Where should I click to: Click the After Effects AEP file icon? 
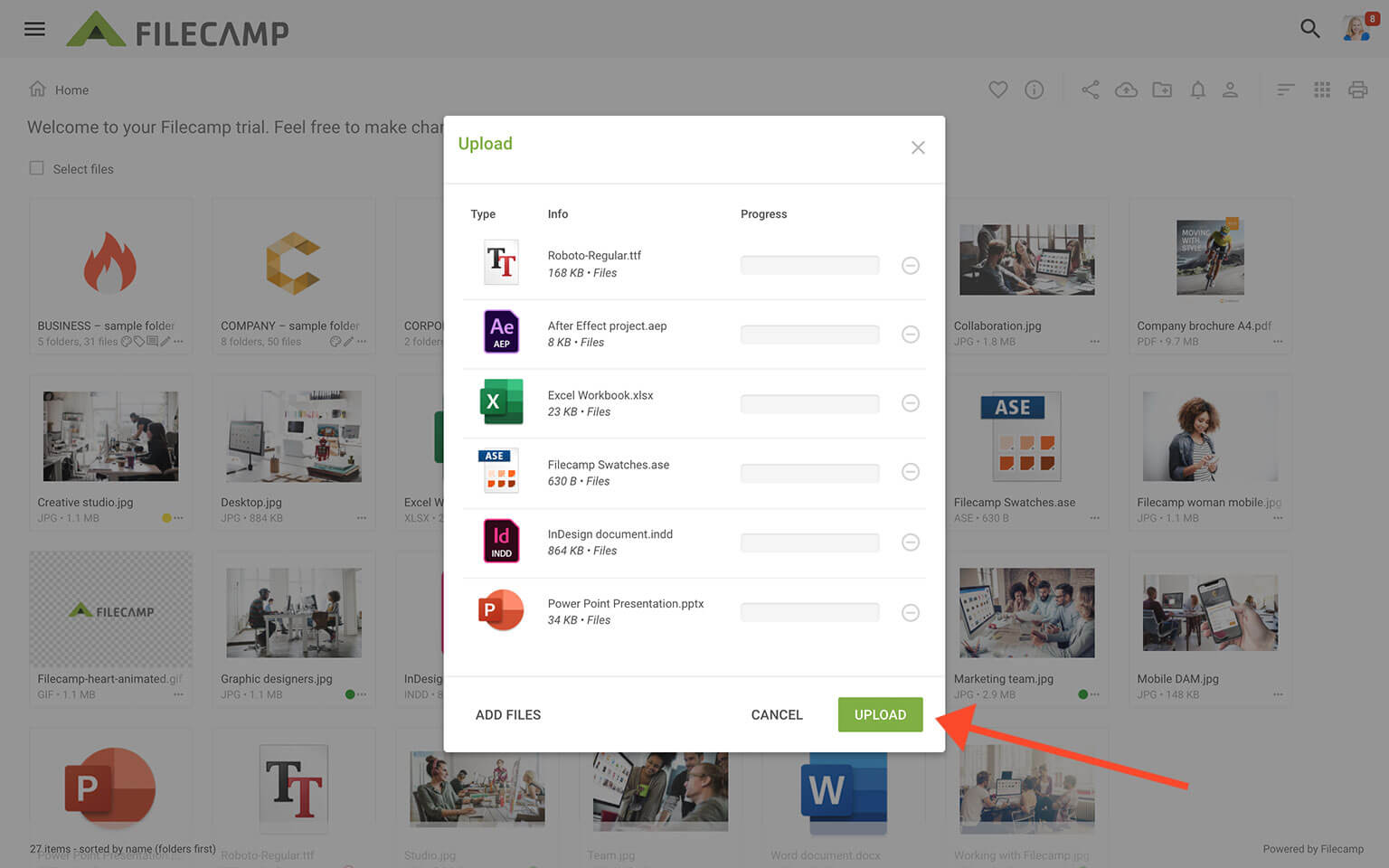click(501, 331)
